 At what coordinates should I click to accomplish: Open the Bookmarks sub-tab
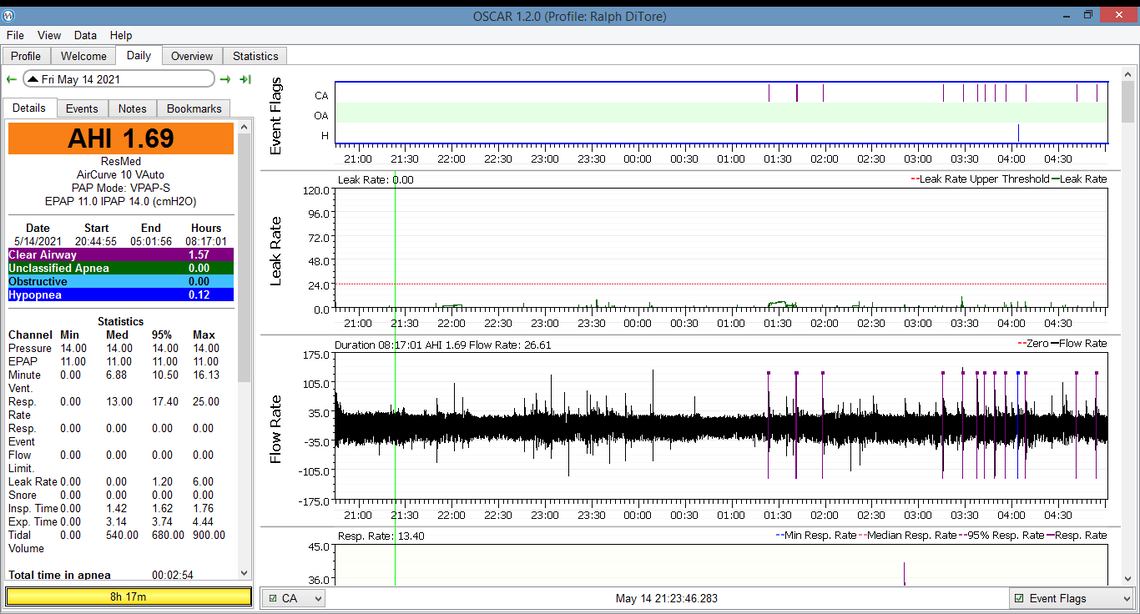[194, 108]
